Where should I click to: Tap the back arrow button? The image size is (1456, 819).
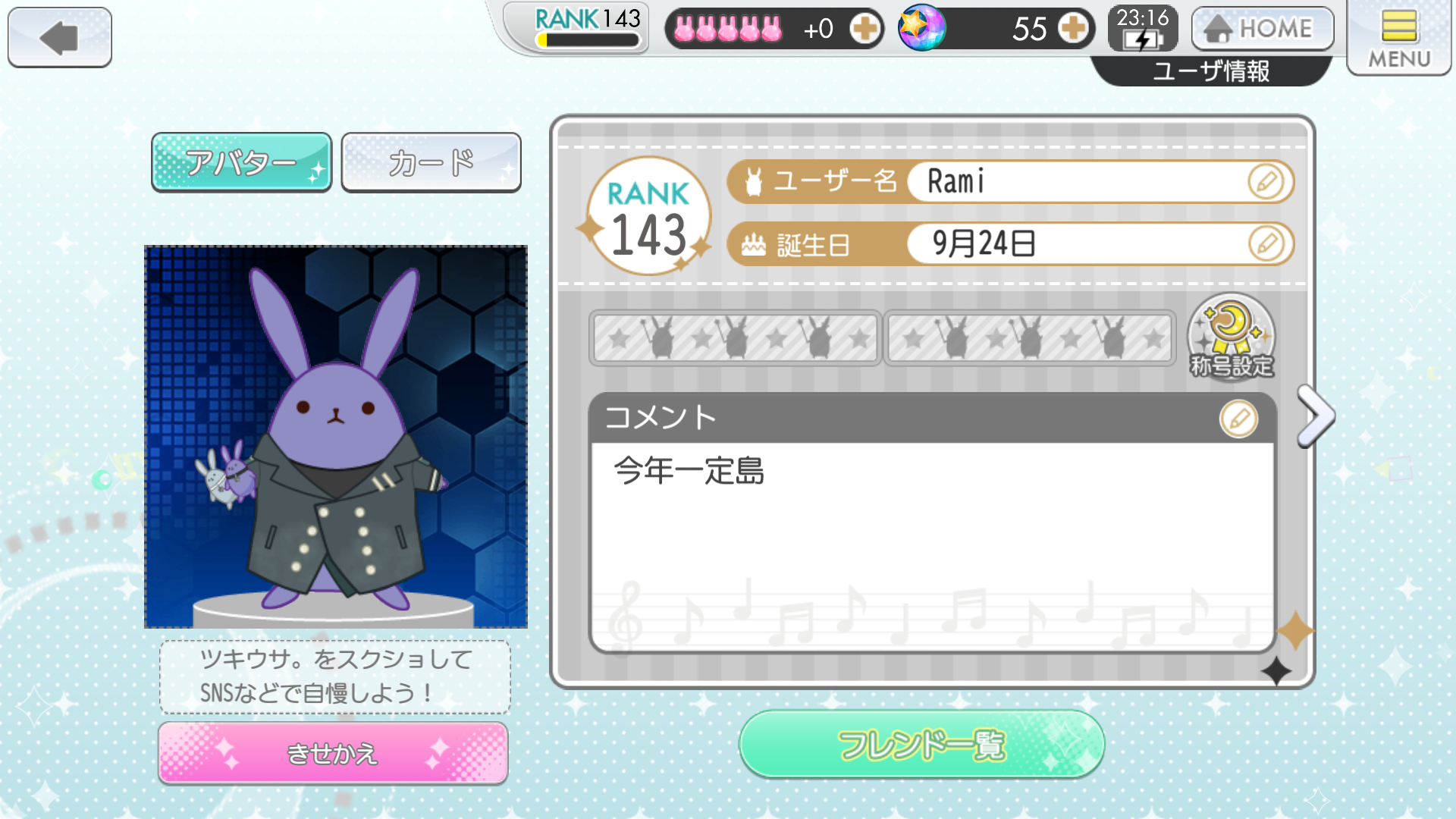point(60,37)
